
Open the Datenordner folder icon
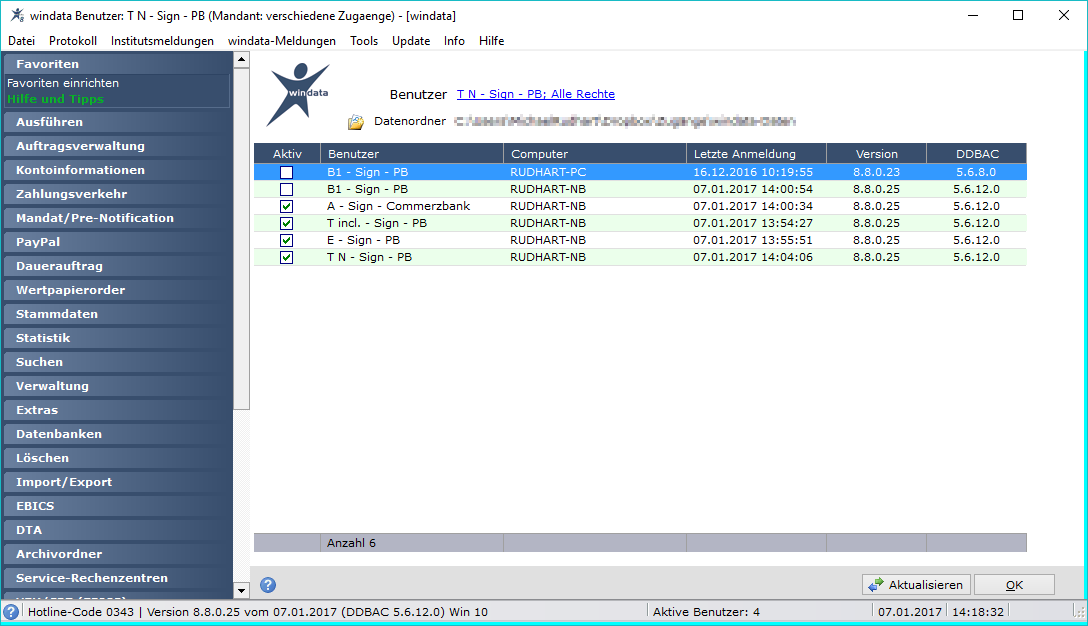pos(355,122)
